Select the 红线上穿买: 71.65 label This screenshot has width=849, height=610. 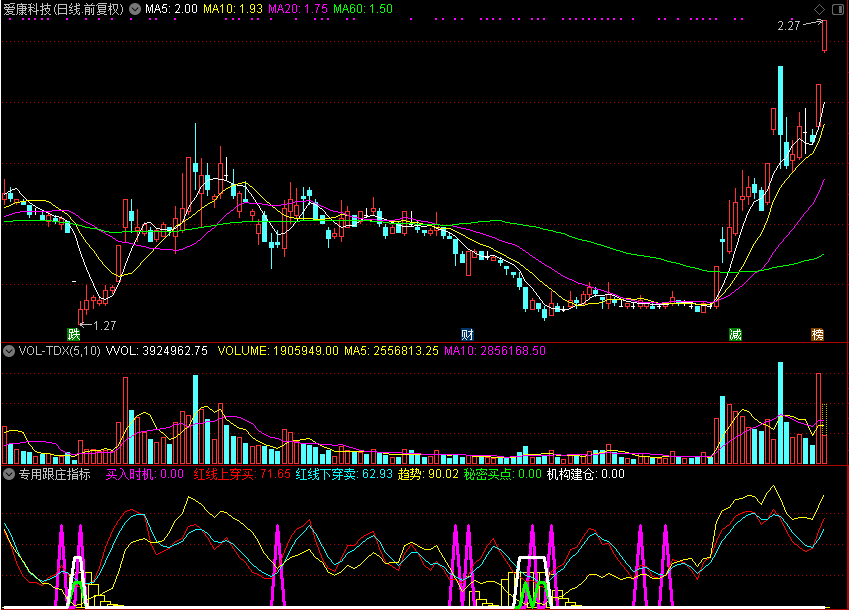tap(242, 474)
